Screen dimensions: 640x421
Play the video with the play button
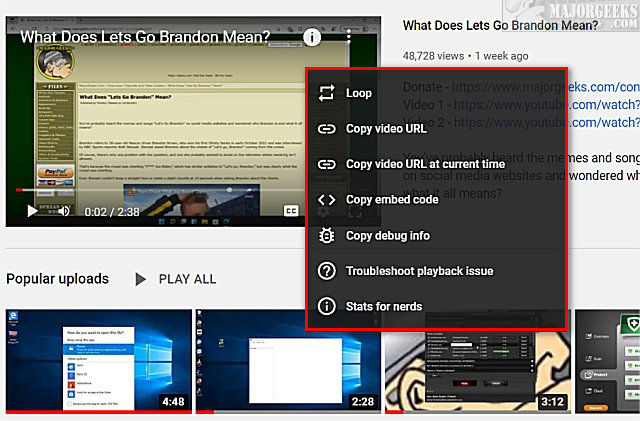click(32, 211)
